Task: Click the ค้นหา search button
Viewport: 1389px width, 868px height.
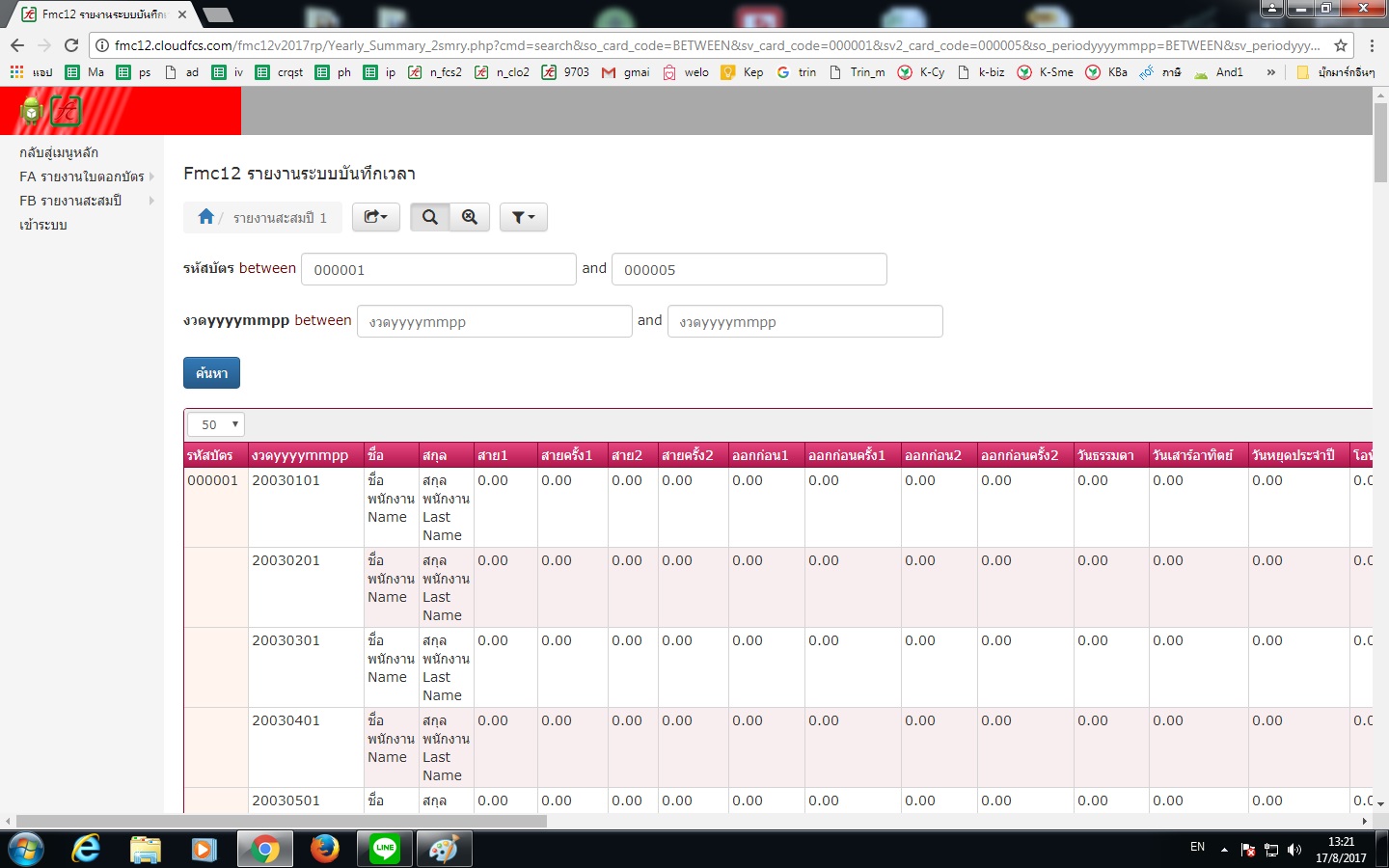Action: 211,373
